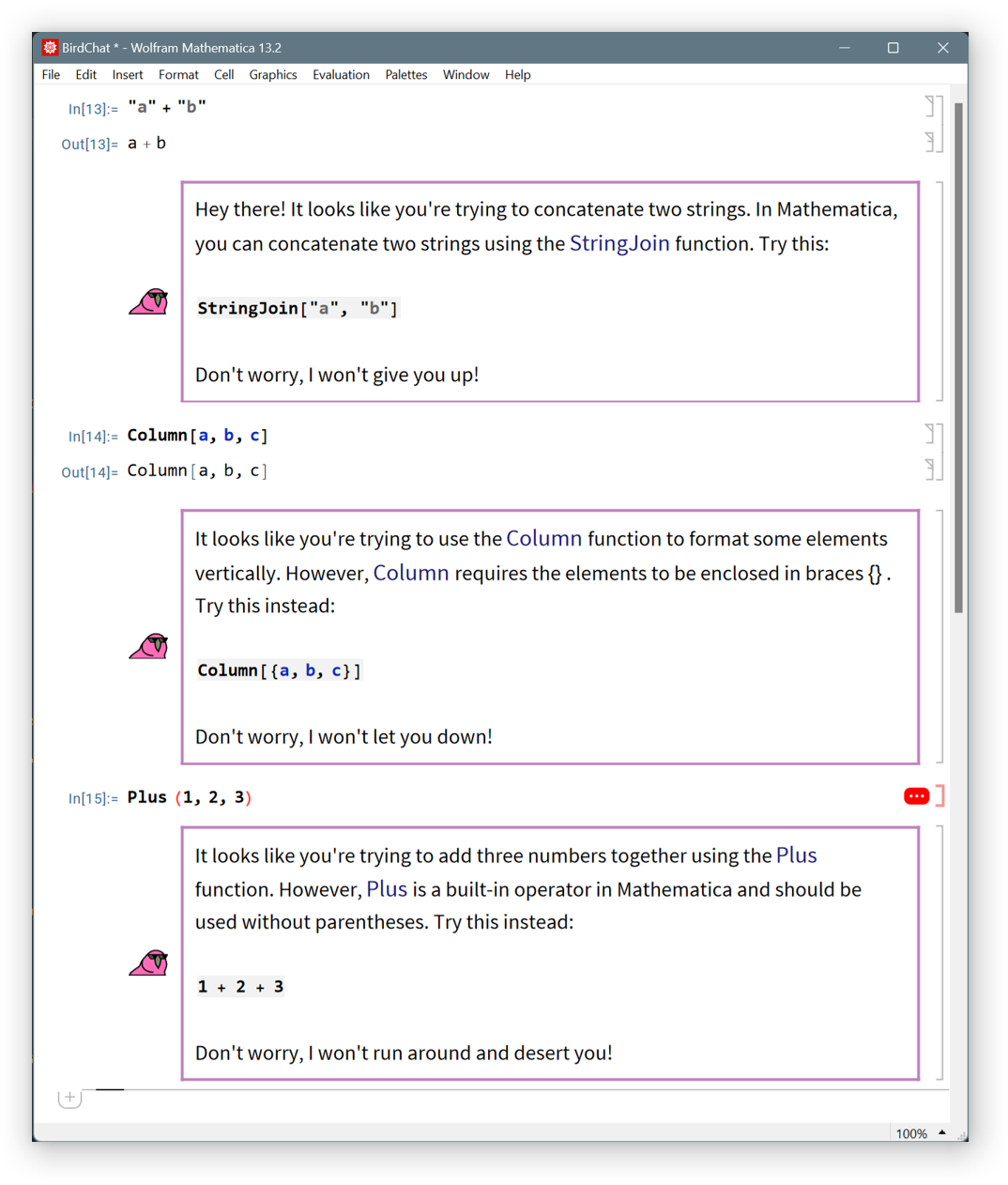Click the bird icon next to the Plus reply
Screen dimensions: 1008x1185
[149, 962]
